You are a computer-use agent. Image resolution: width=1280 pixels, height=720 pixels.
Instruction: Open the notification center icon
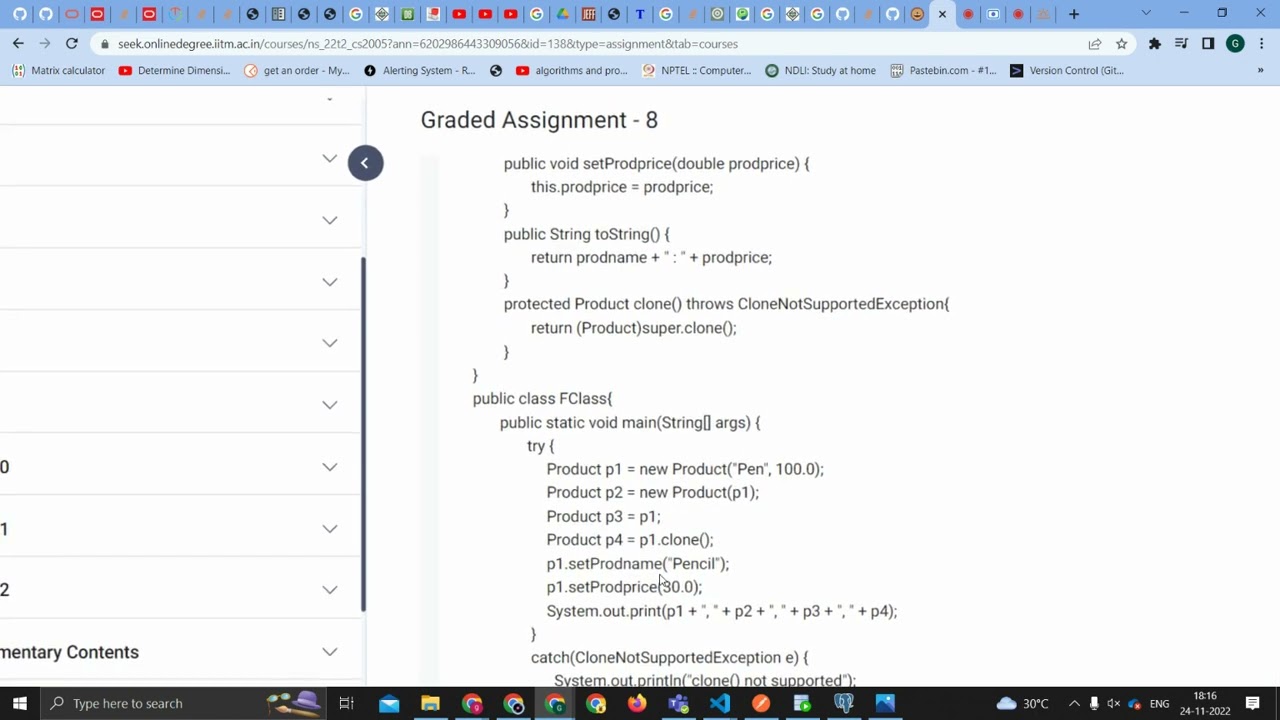1253,703
